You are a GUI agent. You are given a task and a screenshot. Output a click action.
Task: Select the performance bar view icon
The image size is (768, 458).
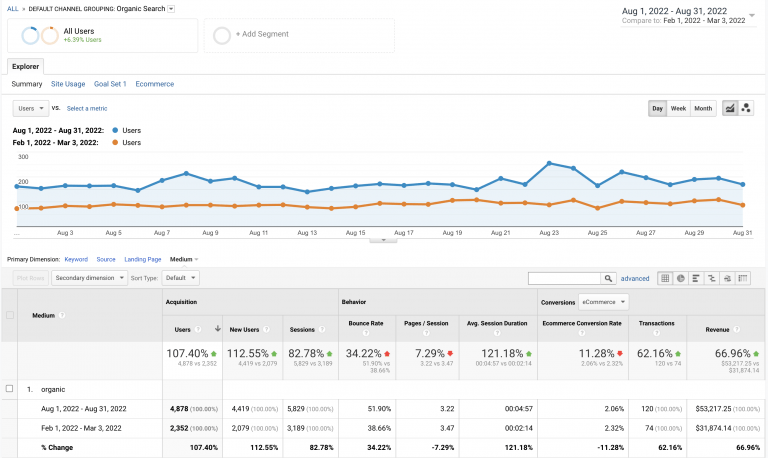pos(697,278)
